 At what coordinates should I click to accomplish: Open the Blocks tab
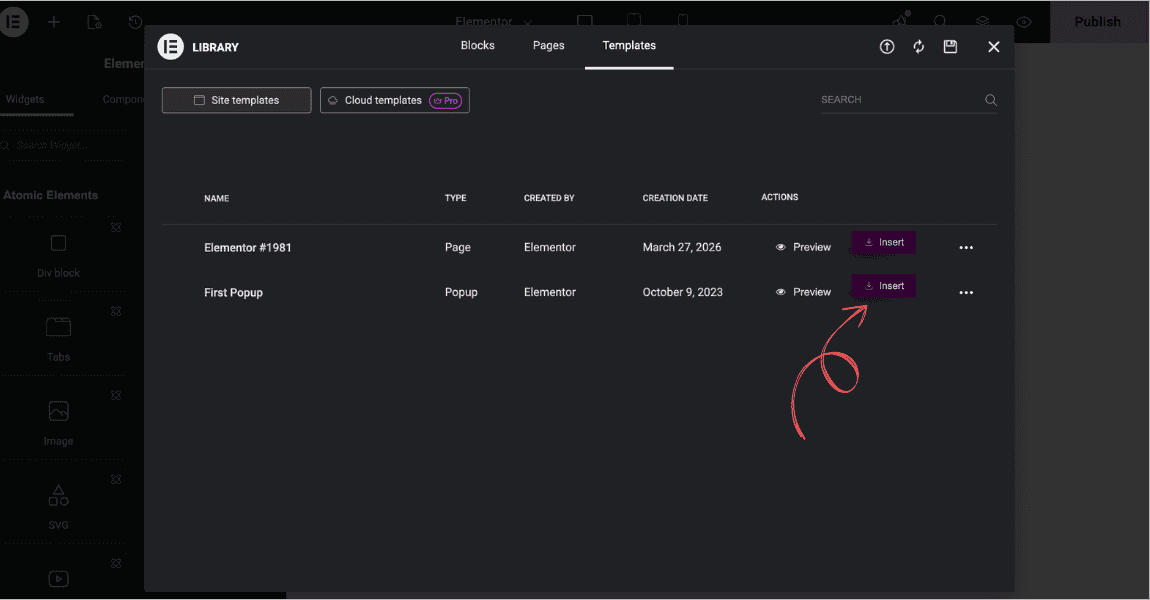(x=477, y=45)
